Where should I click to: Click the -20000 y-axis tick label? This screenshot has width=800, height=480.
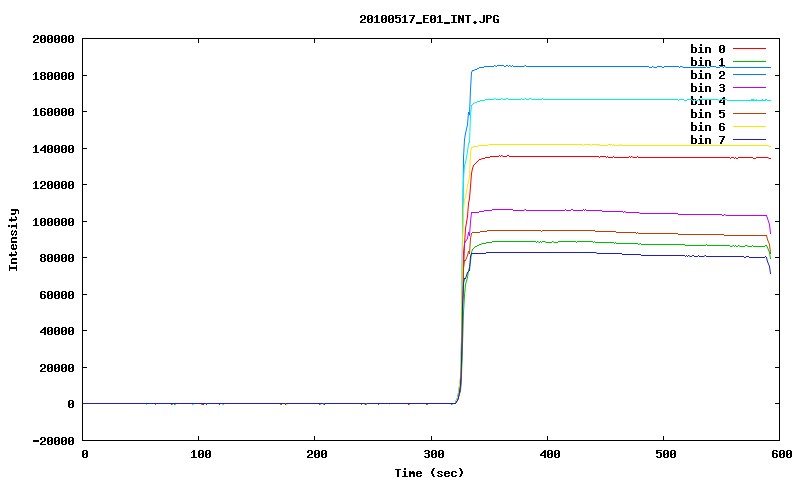point(53,441)
